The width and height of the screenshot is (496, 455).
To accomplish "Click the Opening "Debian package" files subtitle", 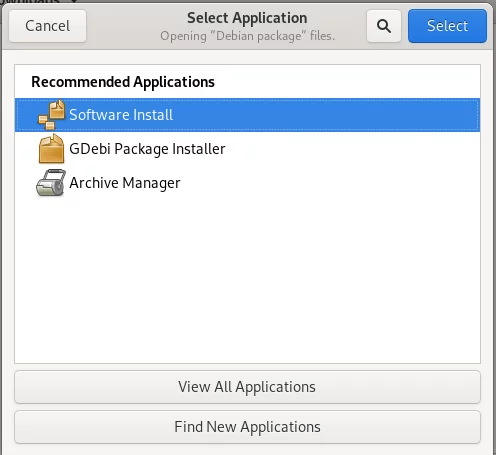I will pyautogui.click(x=247, y=36).
